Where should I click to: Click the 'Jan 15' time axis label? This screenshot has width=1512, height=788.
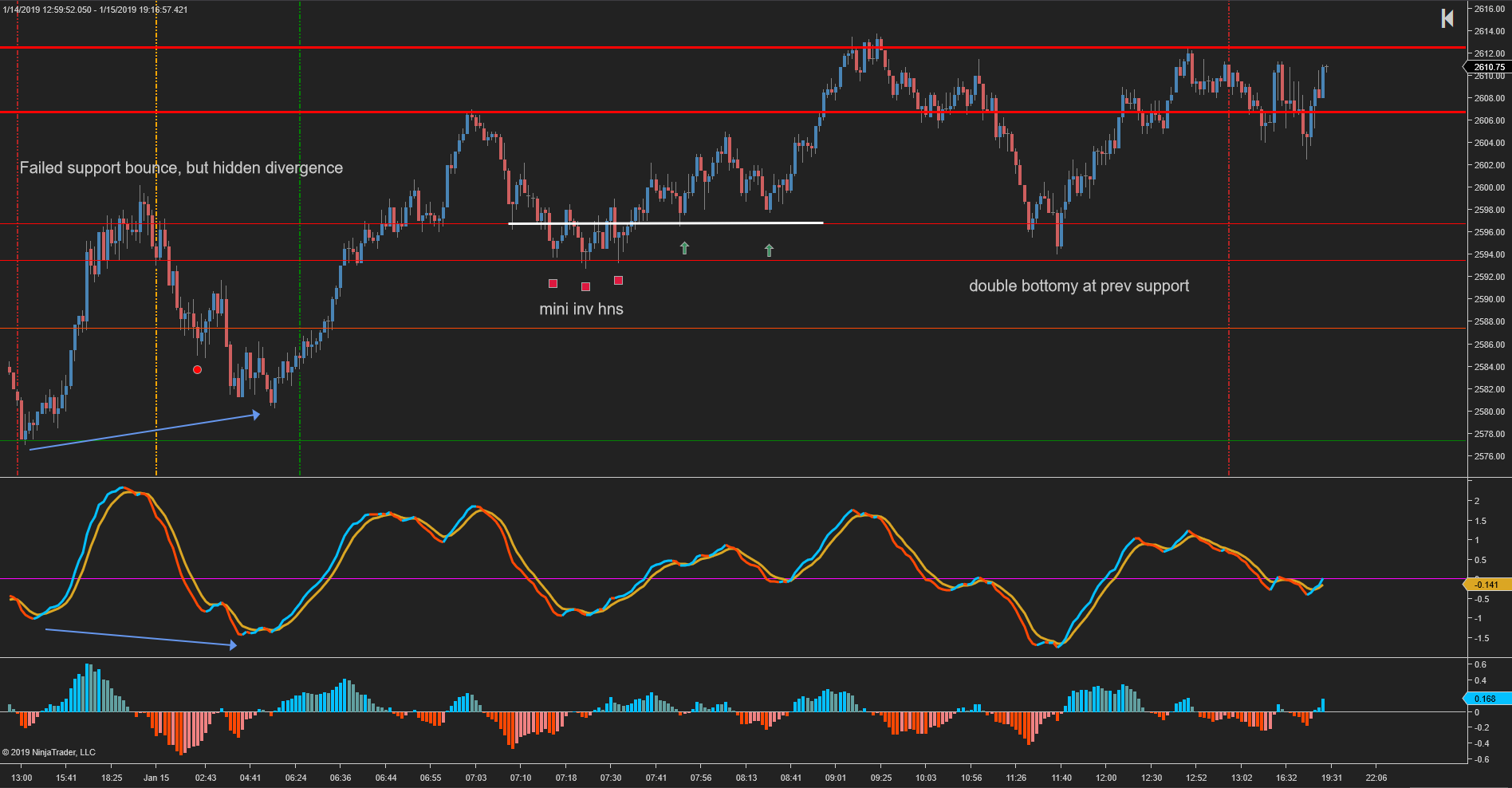tap(156, 778)
